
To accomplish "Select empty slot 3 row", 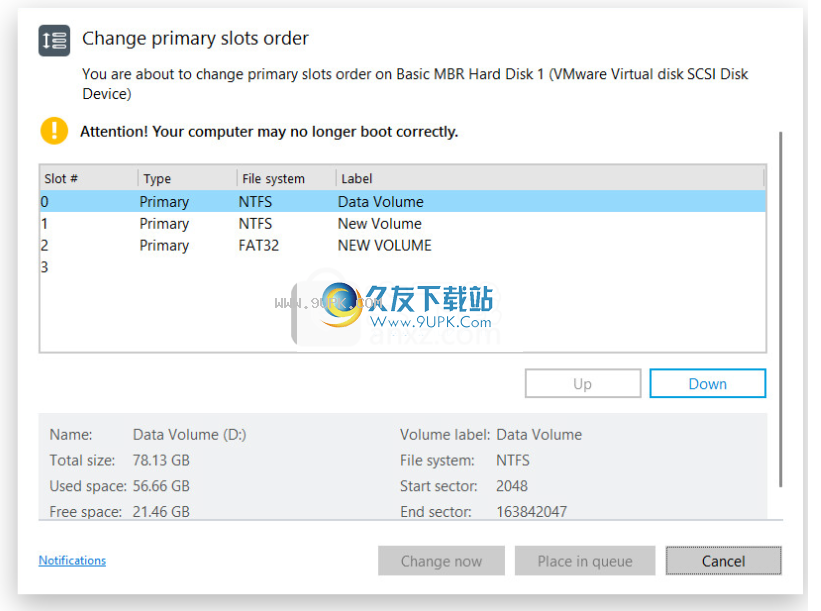I will pyautogui.click(x=403, y=267).
